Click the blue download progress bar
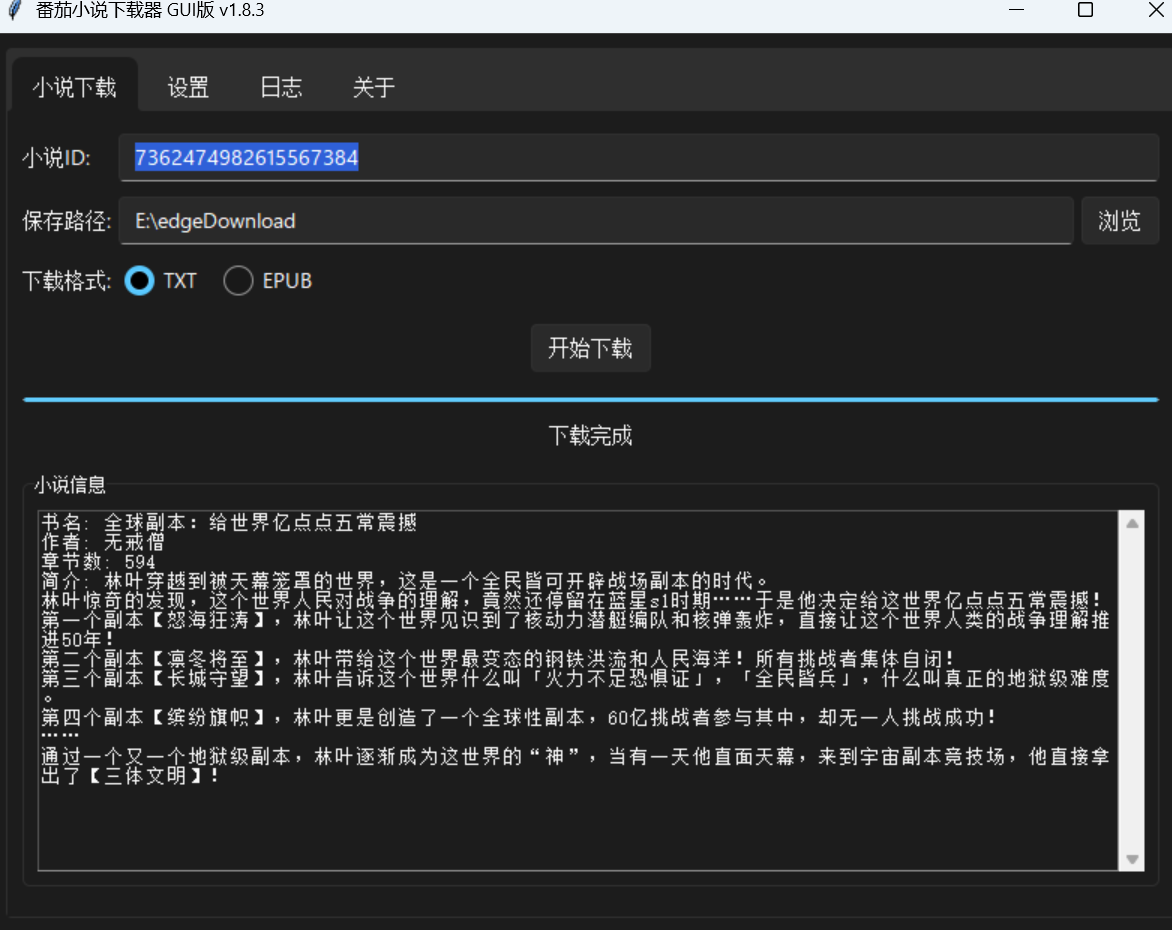Image resolution: width=1172 pixels, height=930 pixels. 590,399
